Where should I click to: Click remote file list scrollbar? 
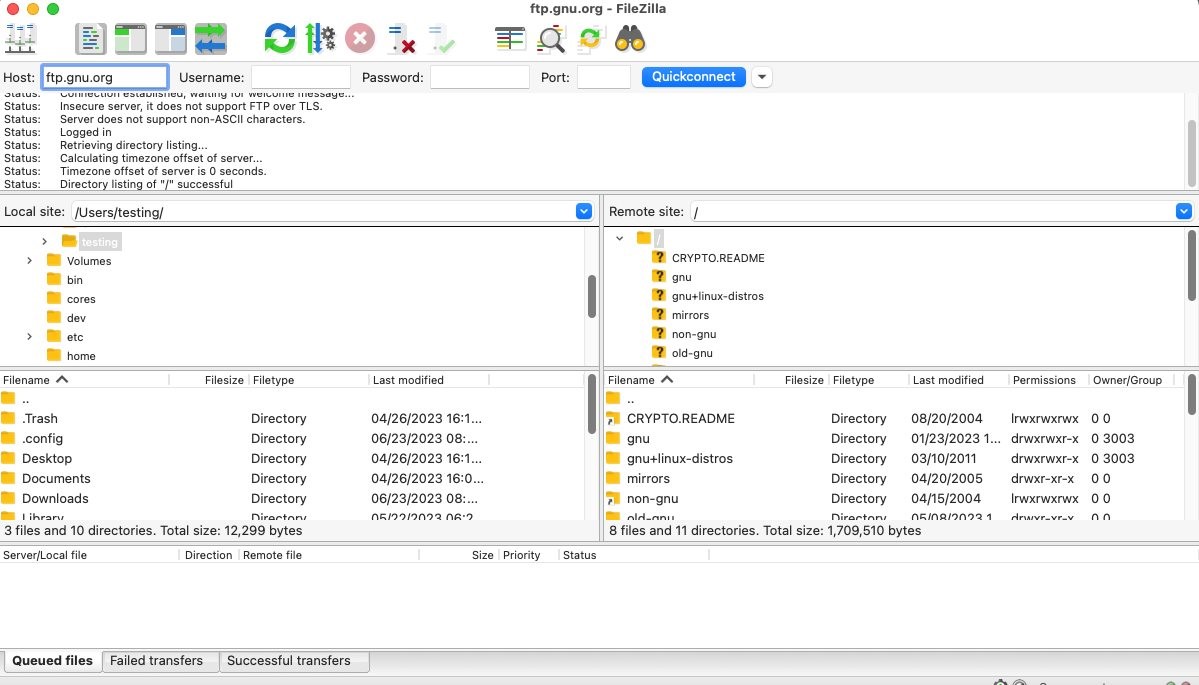pyautogui.click(x=1191, y=394)
